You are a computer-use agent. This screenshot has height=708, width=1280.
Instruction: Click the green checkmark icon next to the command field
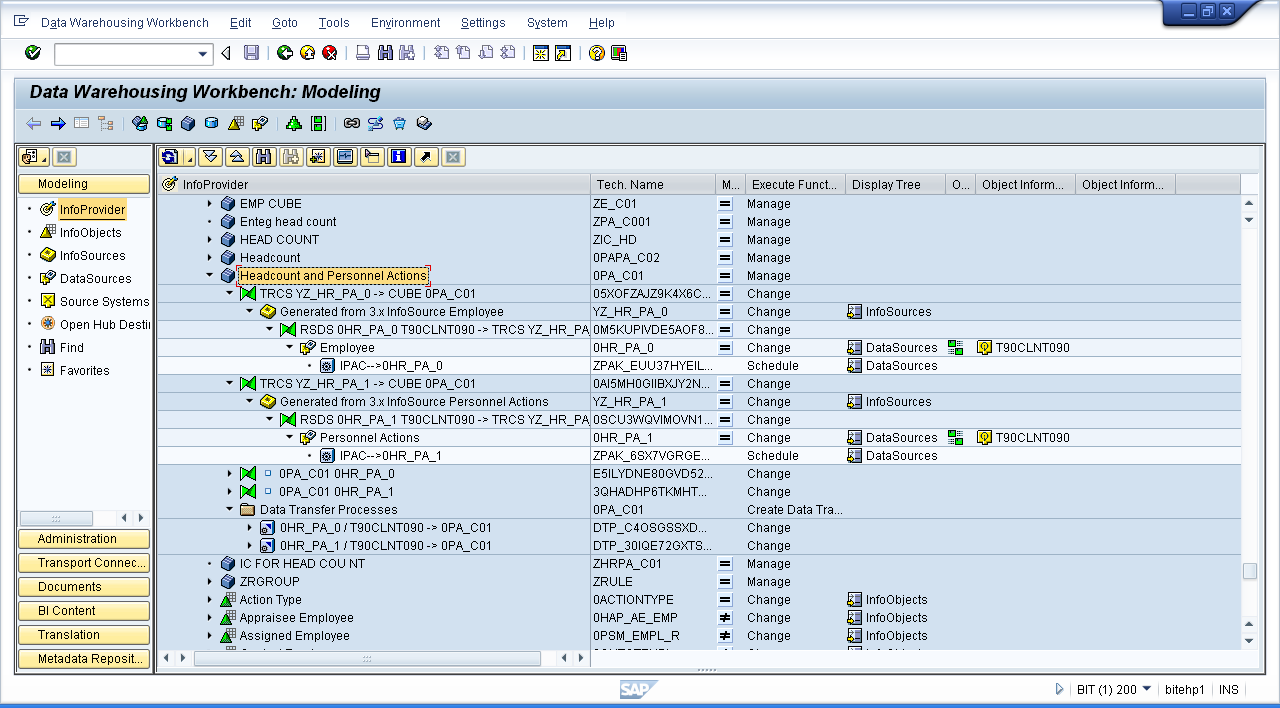33,53
